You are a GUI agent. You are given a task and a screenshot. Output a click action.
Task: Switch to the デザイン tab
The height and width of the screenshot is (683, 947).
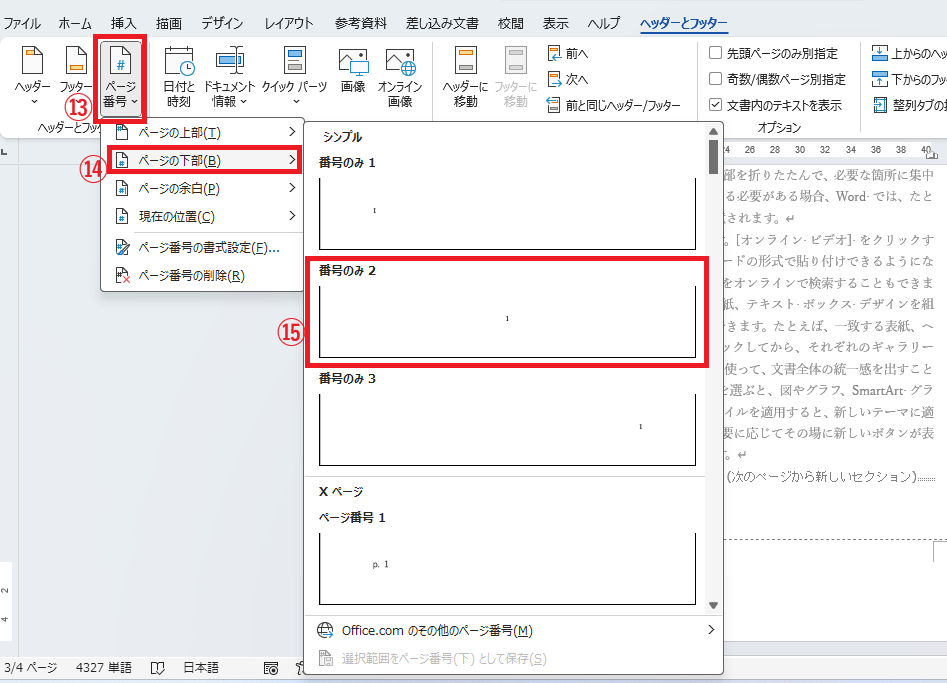click(x=222, y=24)
